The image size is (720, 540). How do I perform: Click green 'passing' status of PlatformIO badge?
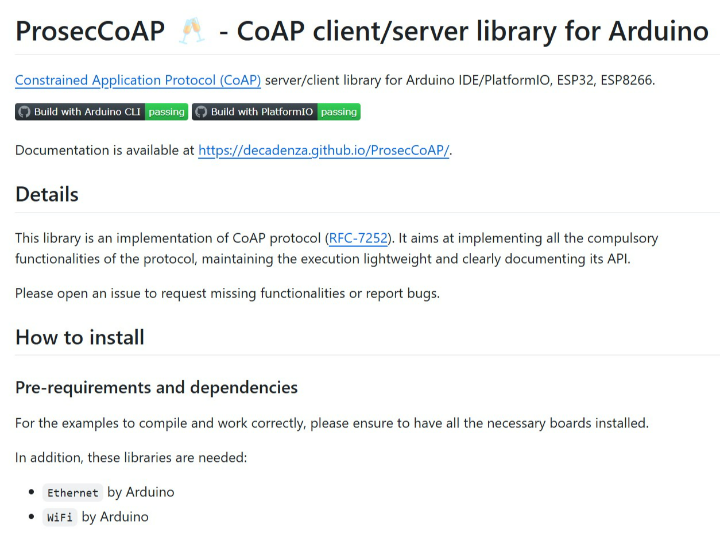click(339, 112)
